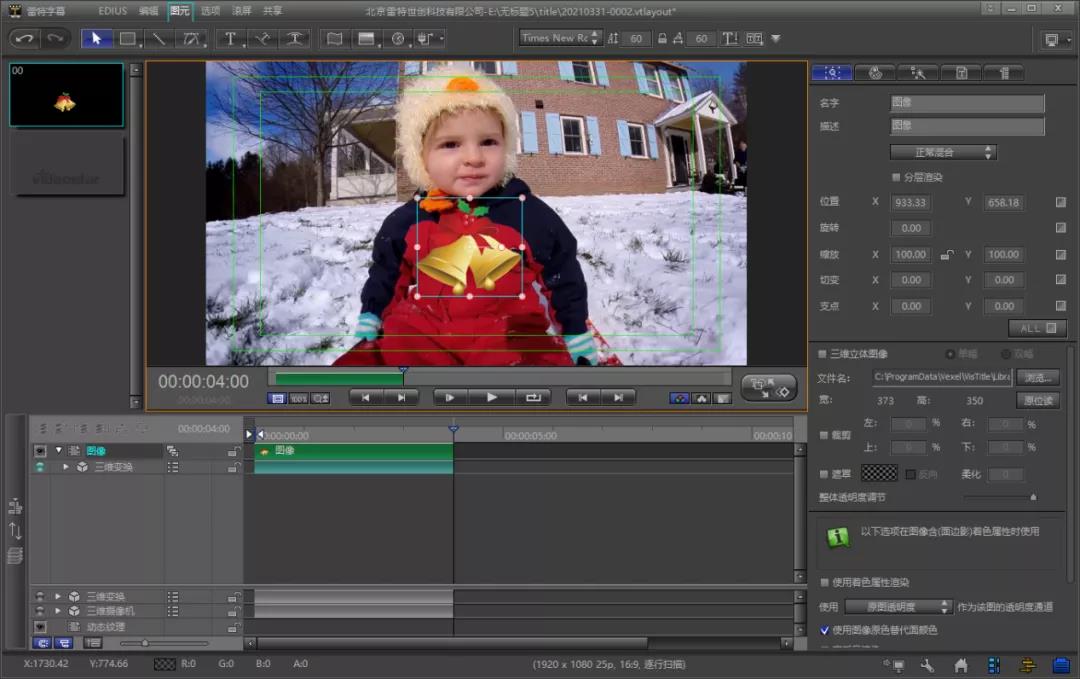Toggle the scale X/Y link lock
Screen dimensions: 1080x679
(948, 255)
